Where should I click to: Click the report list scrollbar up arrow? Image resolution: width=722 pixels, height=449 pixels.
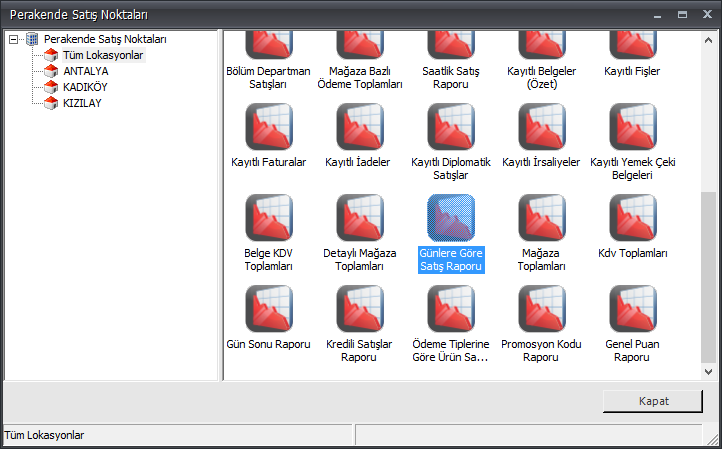709,39
